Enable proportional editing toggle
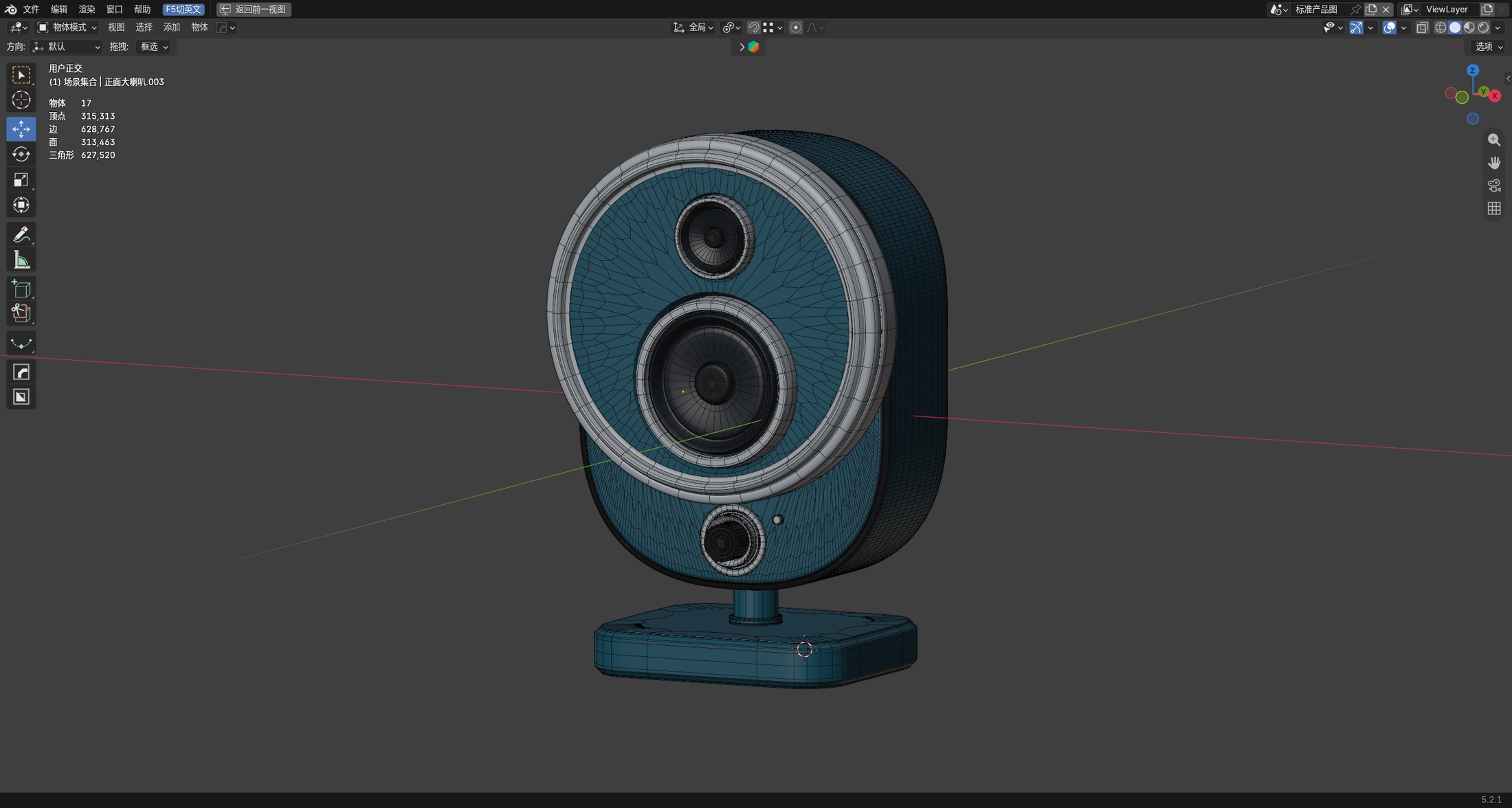1512x808 pixels. click(x=795, y=27)
